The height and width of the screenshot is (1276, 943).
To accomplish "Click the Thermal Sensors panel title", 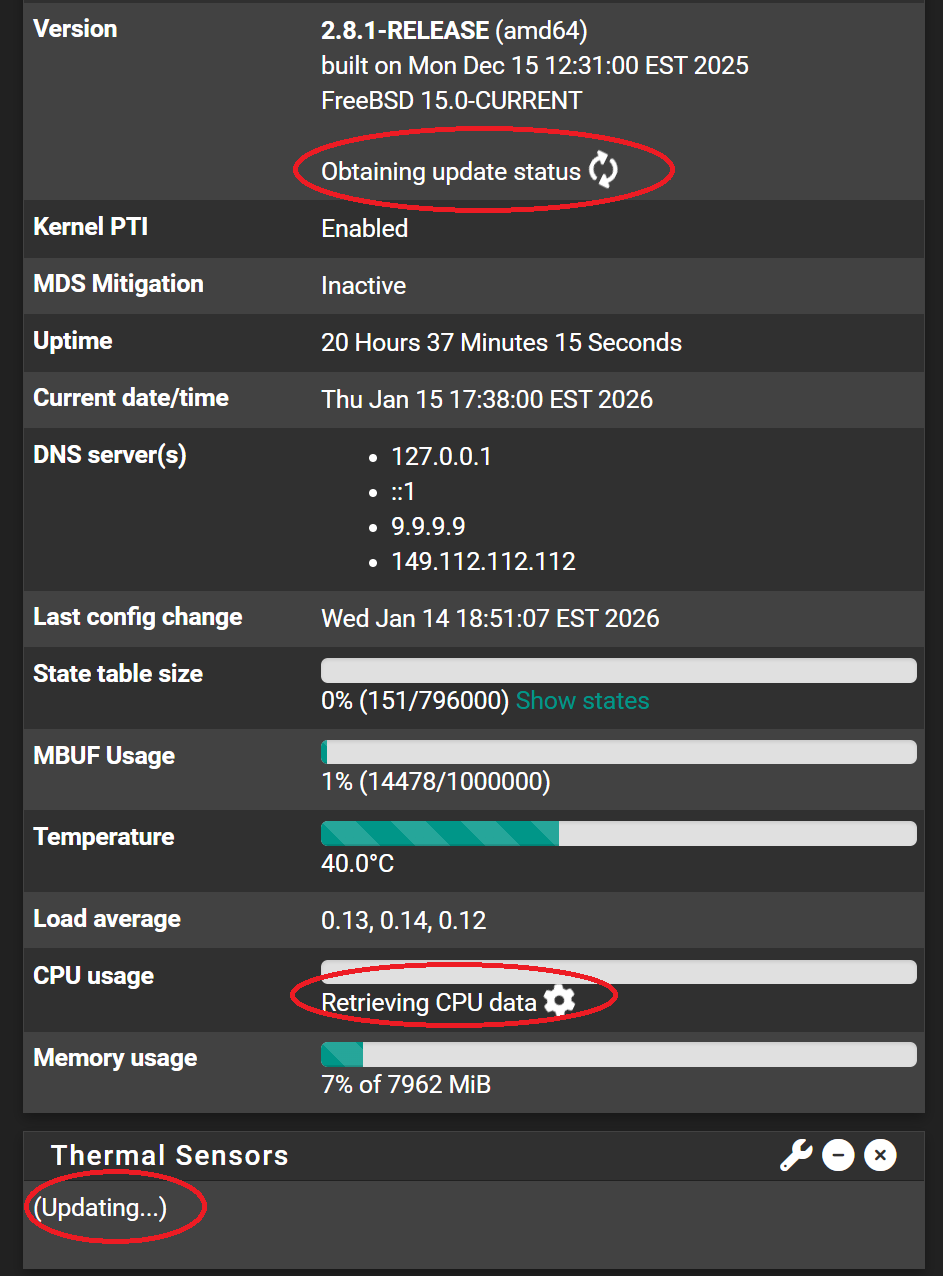I will click(x=170, y=1156).
